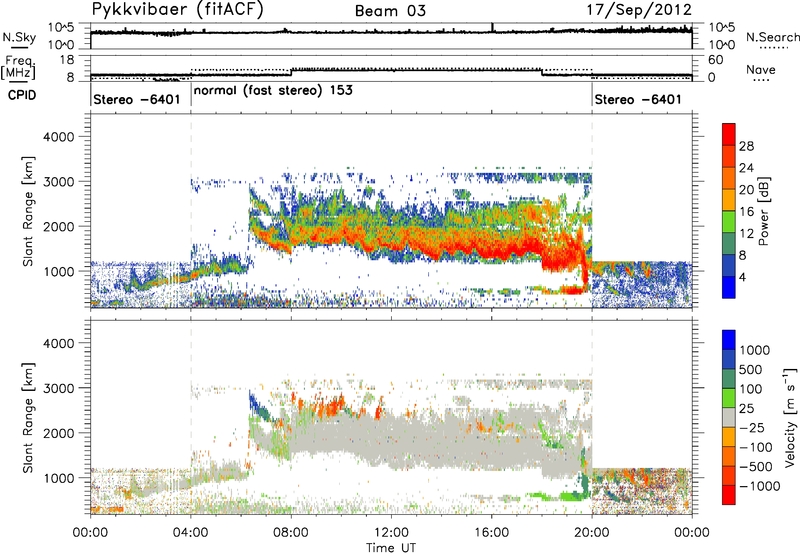Click the "18" frequency axis tick
This screenshot has width=800, height=554.
[x=67, y=60]
